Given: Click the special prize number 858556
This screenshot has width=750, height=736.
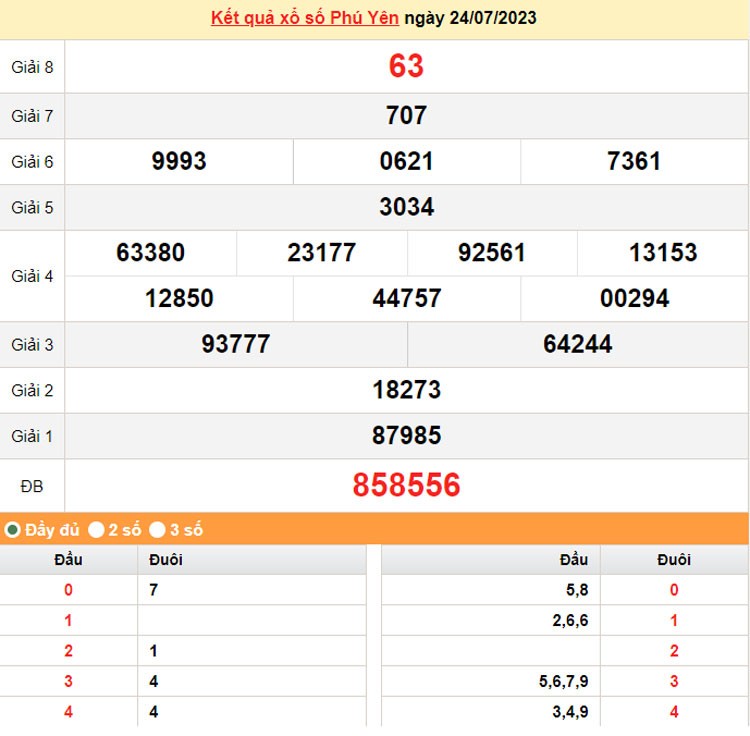Looking at the screenshot, I should pos(406,486).
